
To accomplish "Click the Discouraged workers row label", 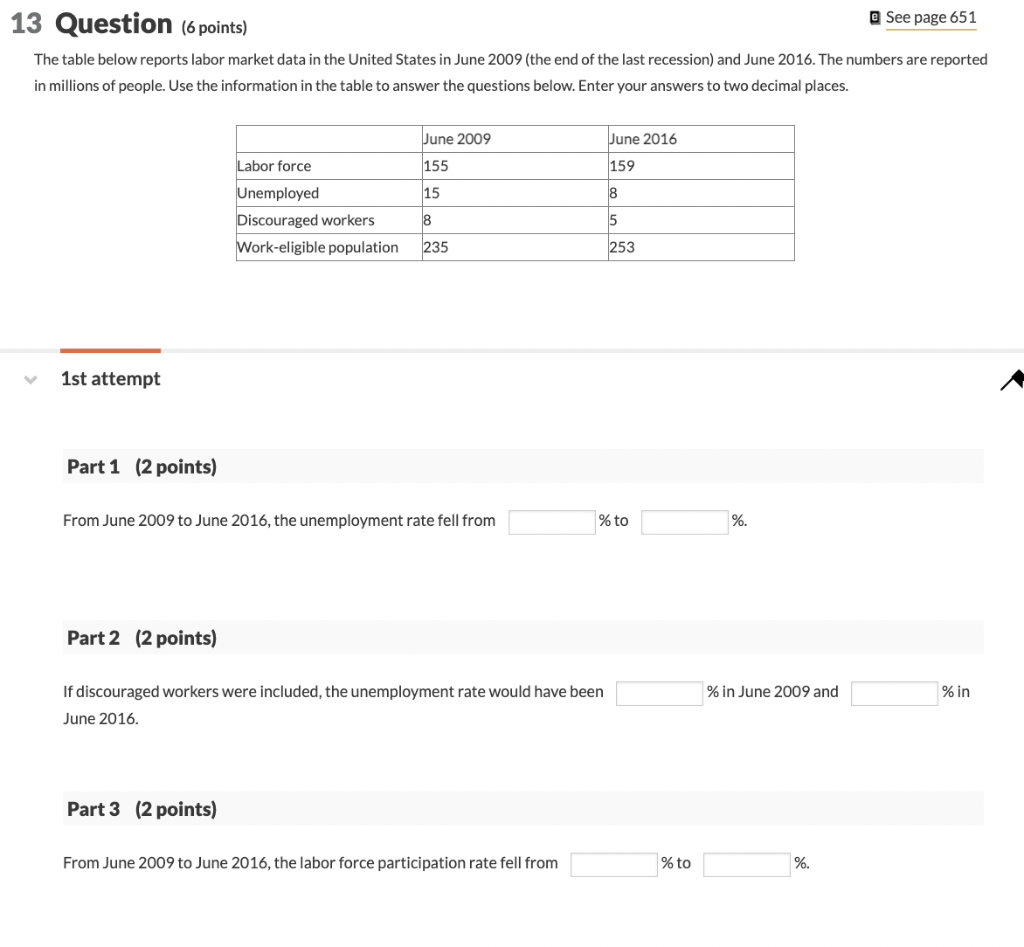I will (x=305, y=219).
